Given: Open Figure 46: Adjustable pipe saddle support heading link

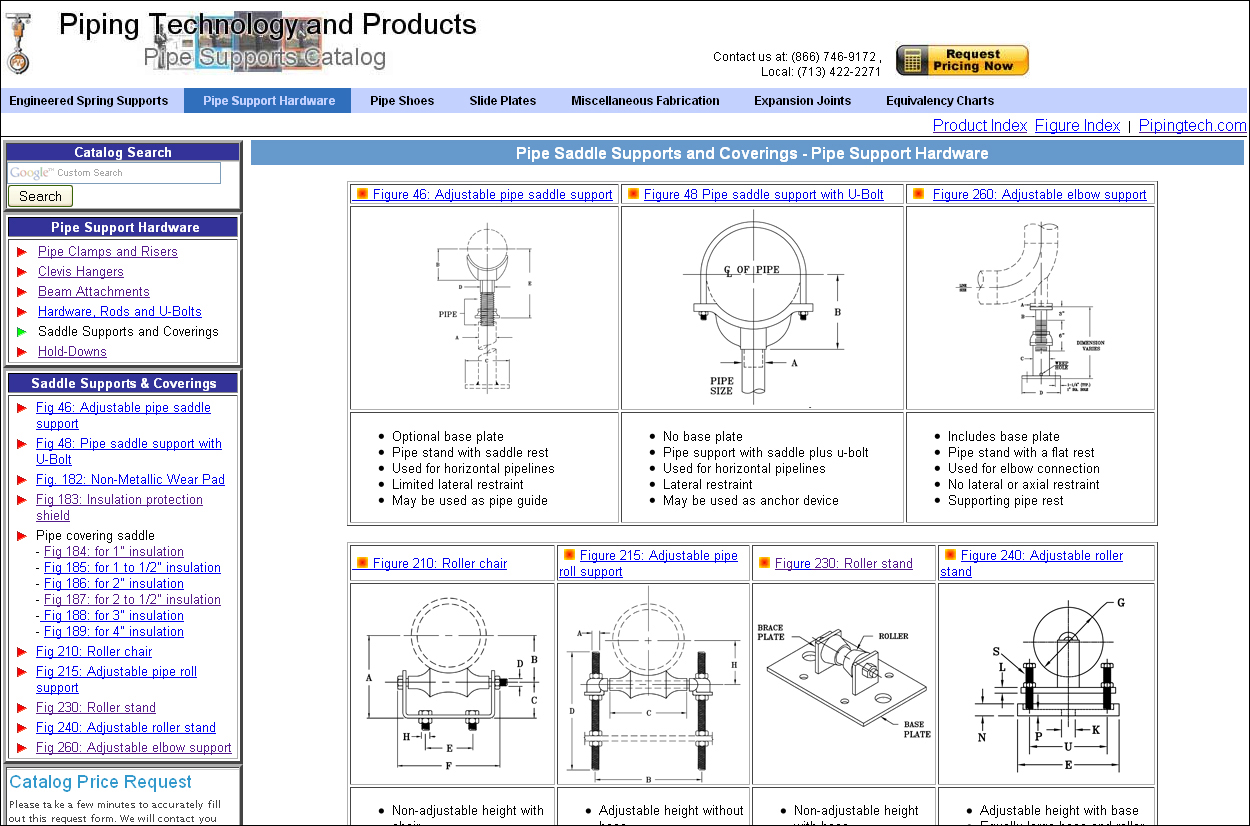Looking at the screenshot, I should point(492,195).
